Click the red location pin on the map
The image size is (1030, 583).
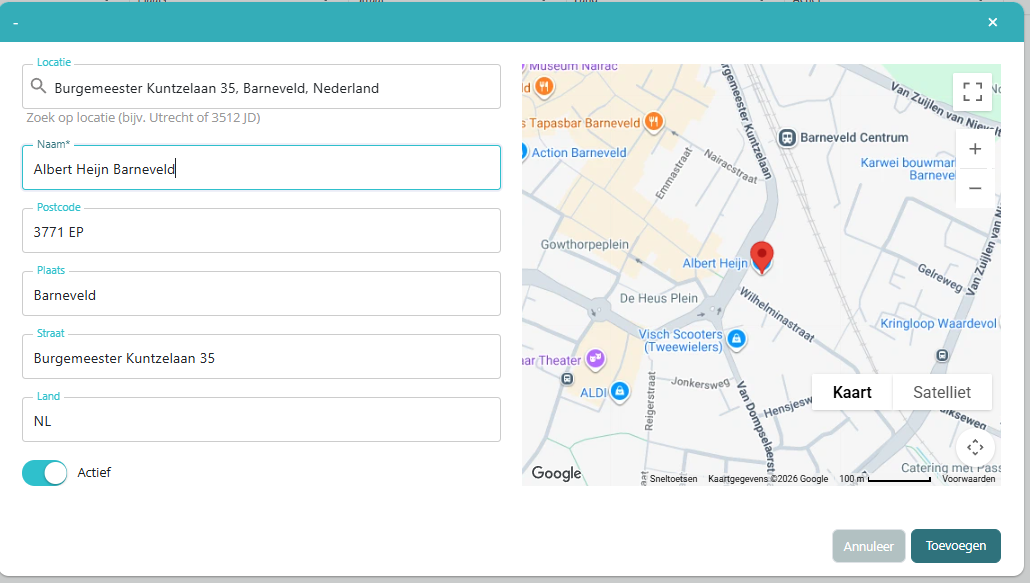762,257
